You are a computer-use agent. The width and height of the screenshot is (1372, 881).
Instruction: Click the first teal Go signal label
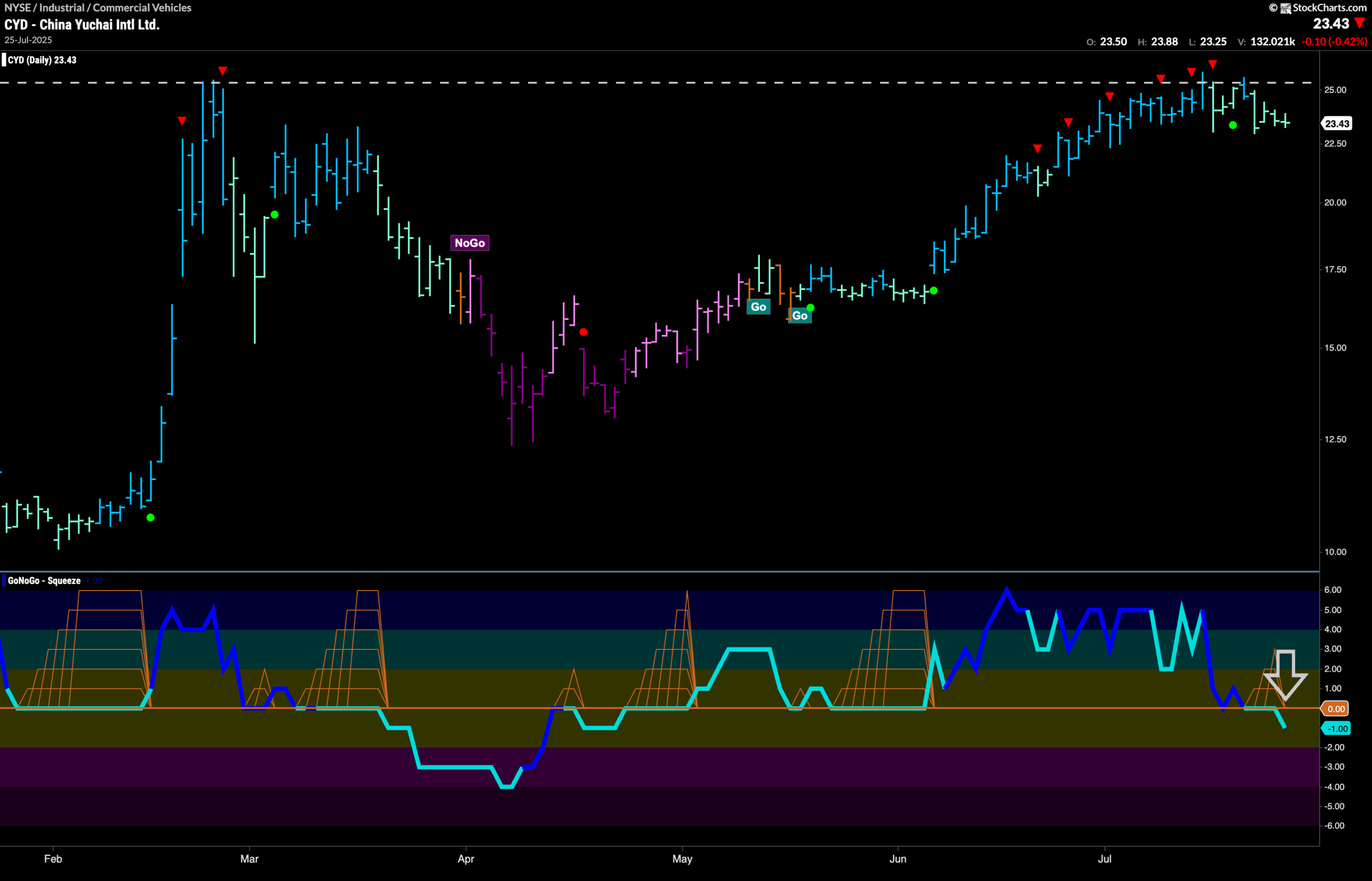[758, 307]
